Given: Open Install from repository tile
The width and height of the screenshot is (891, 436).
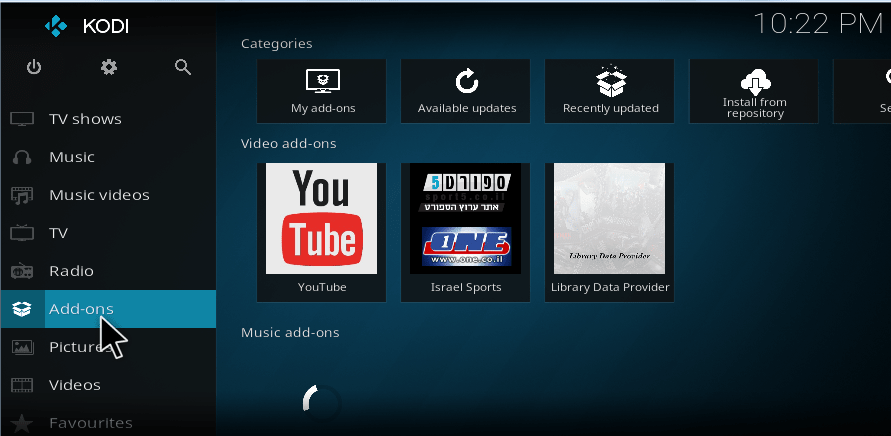Looking at the screenshot, I should click(x=754, y=91).
